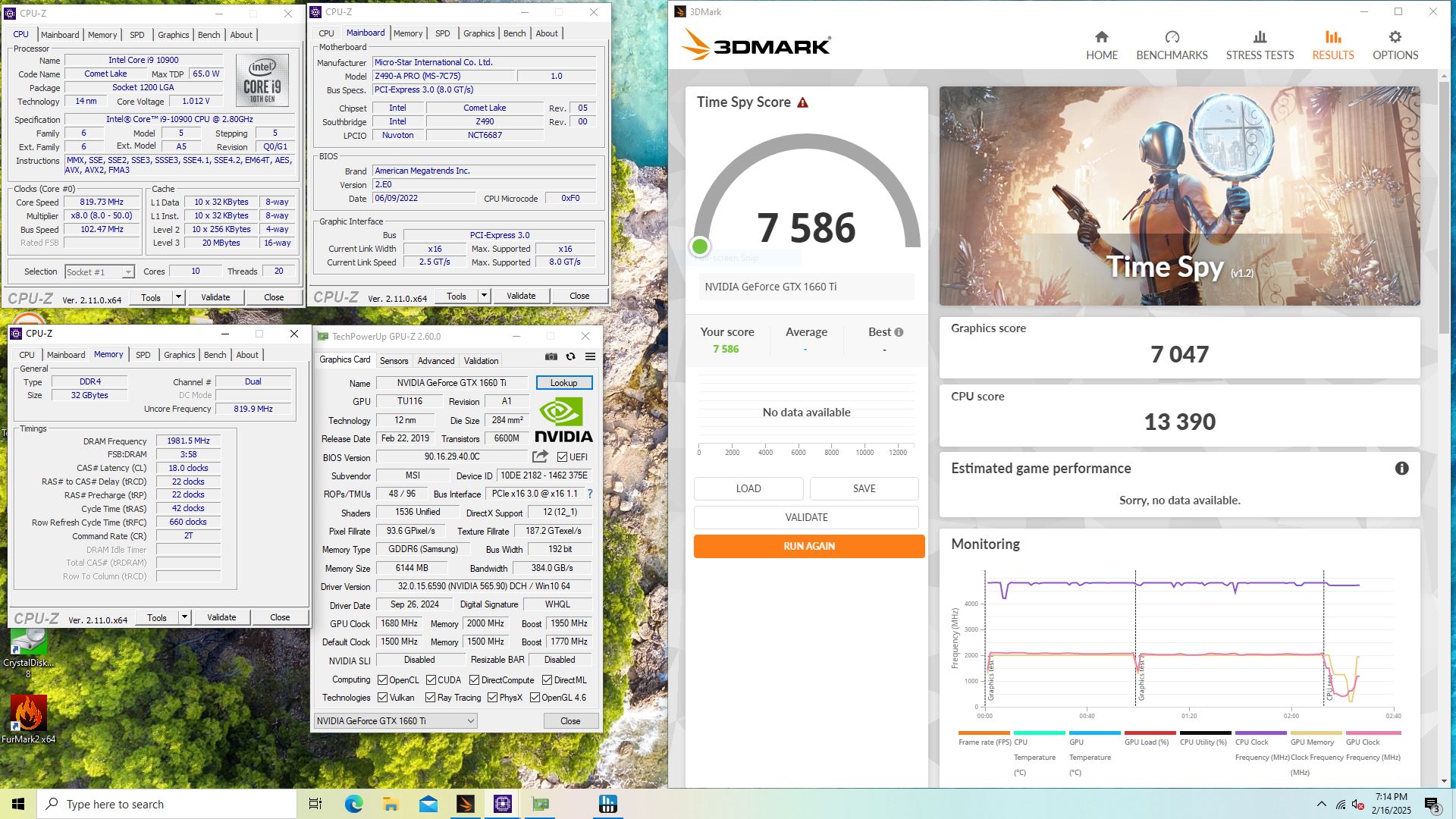Viewport: 1456px width, 819px height.
Task: Toggle the OpenGL 4.6 checkbox
Action: click(x=535, y=698)
